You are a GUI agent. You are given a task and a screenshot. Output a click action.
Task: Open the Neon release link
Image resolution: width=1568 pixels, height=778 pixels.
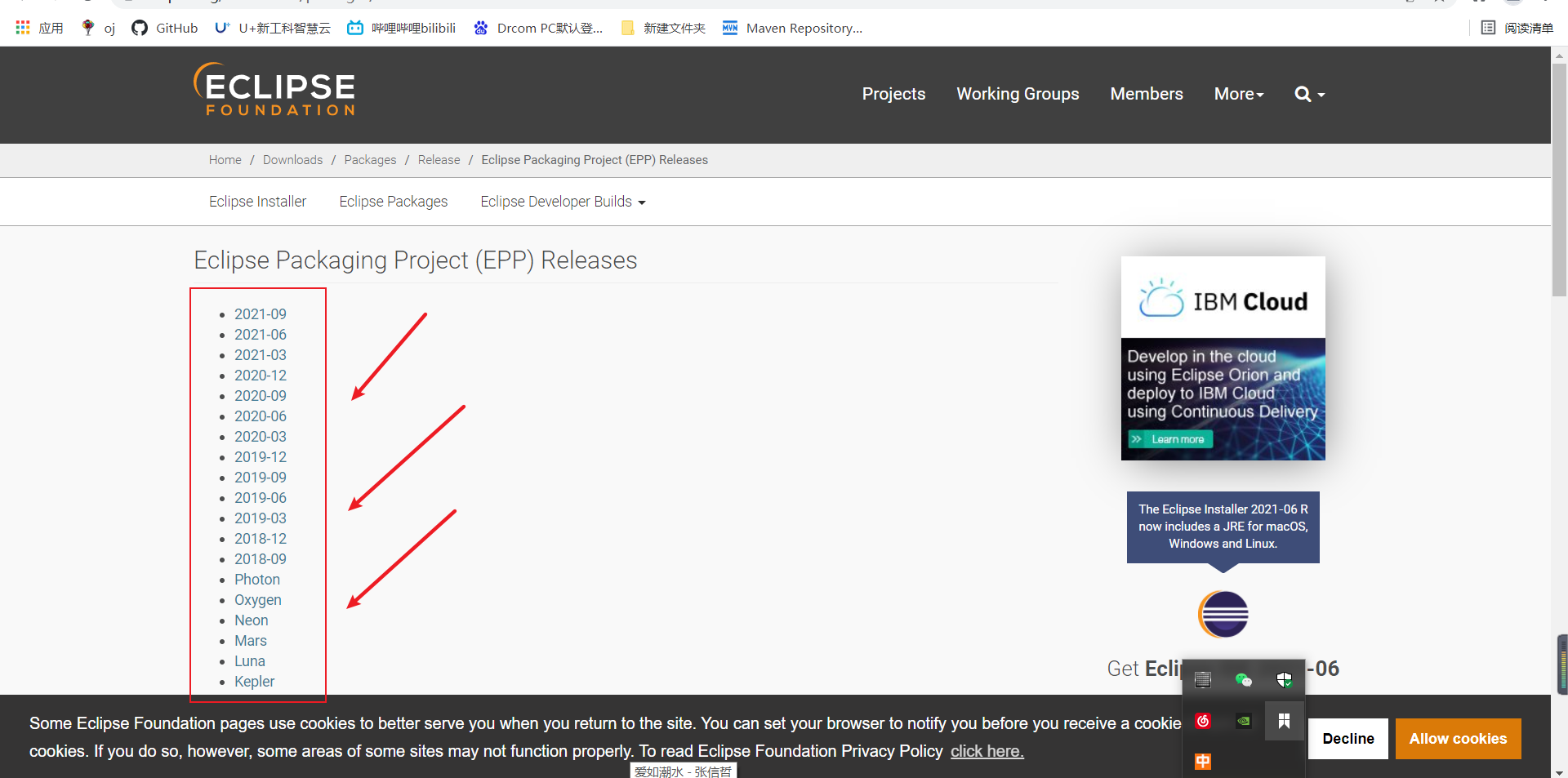pyautogui.click(x=252, y=620)
